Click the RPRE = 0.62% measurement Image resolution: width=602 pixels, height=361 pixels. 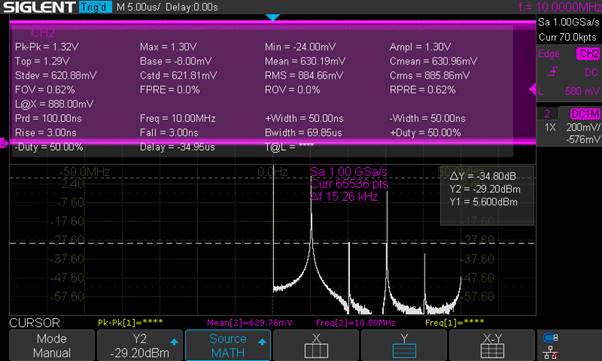[422, 90]
